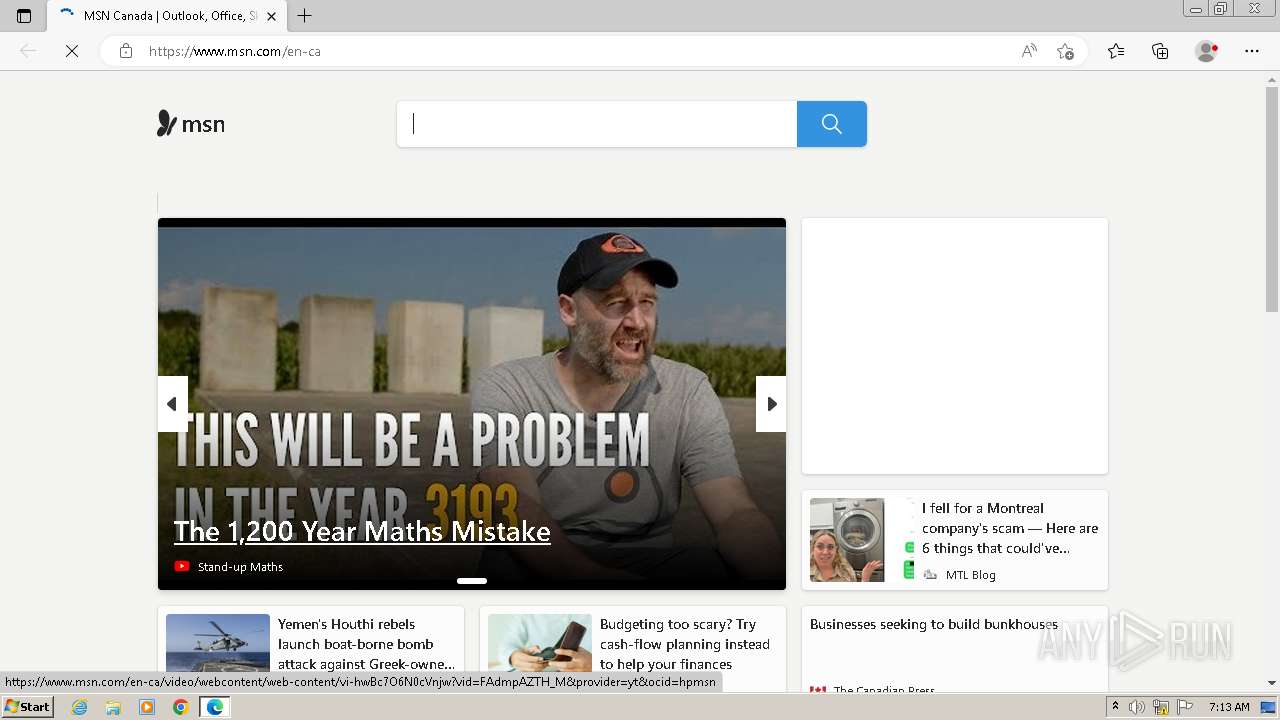Open Read aloud from address bar
1280x720 pixels.
click(x=1029, y=51)
